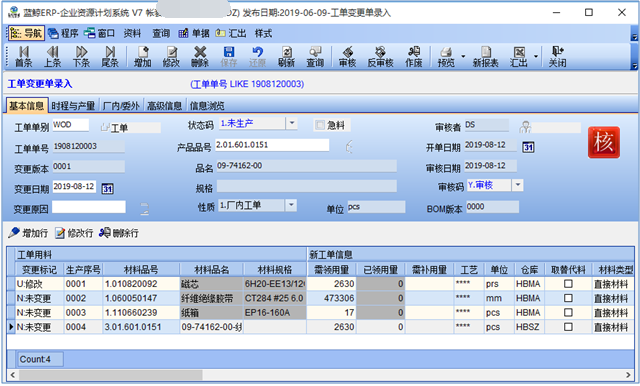Click the 还原 undo toolbar icon
The width and height of the screenshot is (640, 386).
(x=257, y=56)
